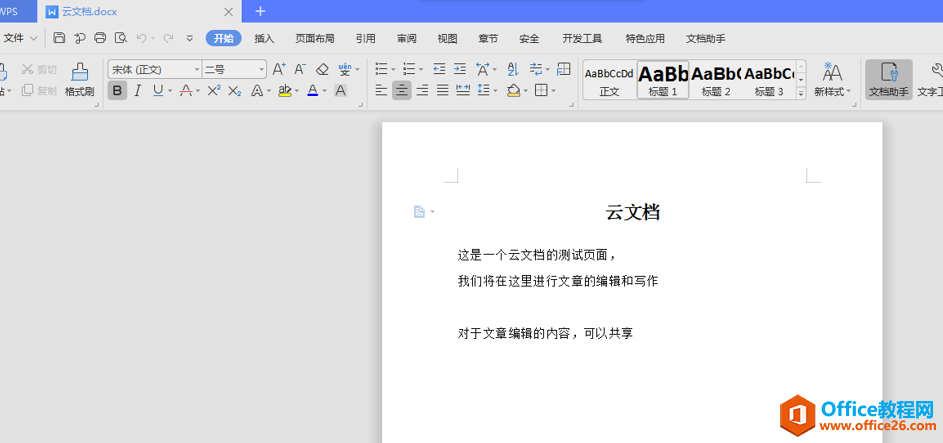Toggle center alignment
Screen dimensions: 943x443
(x=402, y=91)
